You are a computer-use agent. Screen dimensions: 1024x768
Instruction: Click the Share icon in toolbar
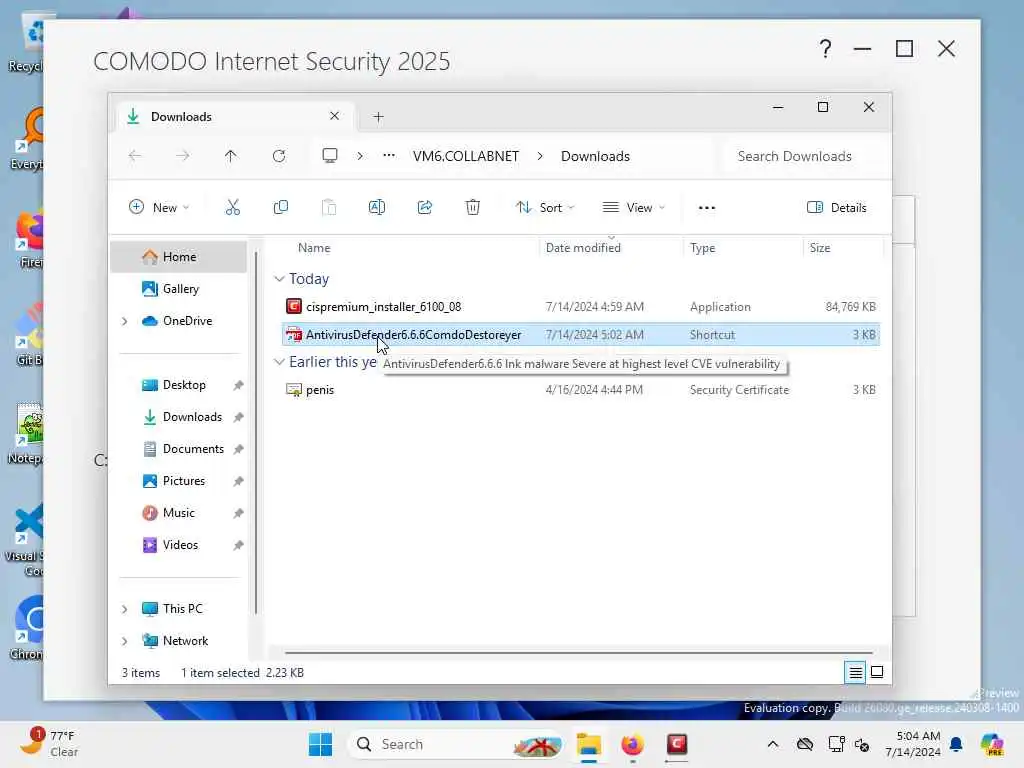coord(424,208)
